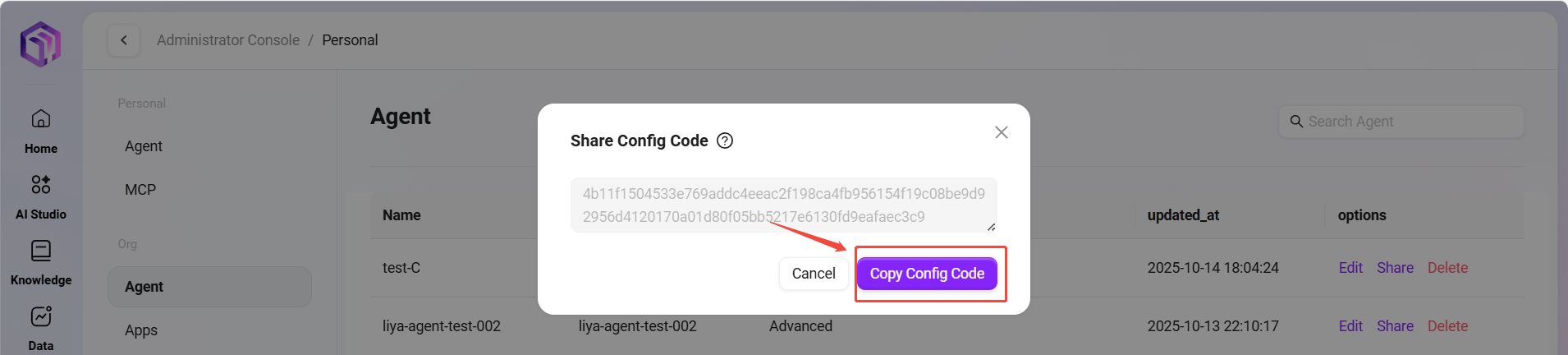The image size is (1568, 355).
Task: Click the help icon beside Share Config Code
Action: pos(725,141)
